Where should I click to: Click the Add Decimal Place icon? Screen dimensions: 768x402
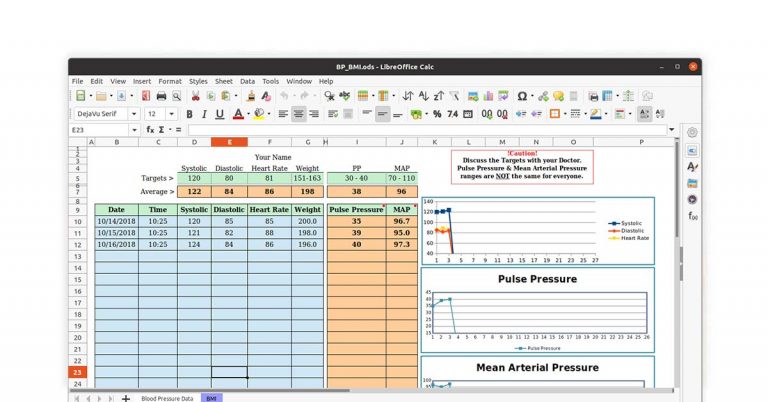[487, 114]
